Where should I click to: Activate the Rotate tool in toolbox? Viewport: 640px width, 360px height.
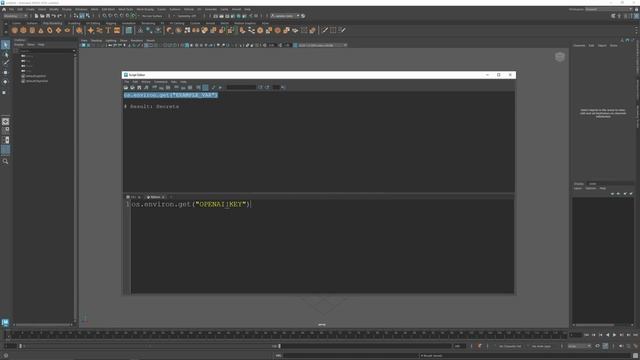pos(5,82)
